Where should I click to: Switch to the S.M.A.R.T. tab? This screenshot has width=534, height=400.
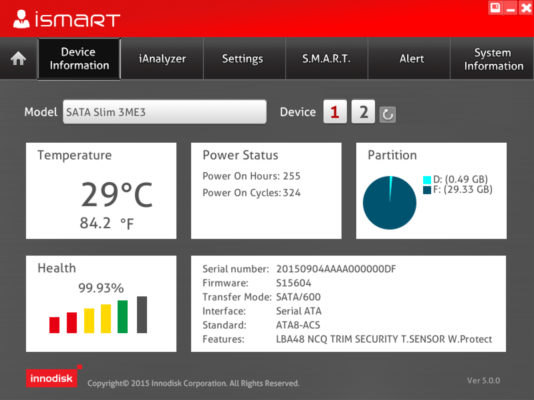point(326,59)
